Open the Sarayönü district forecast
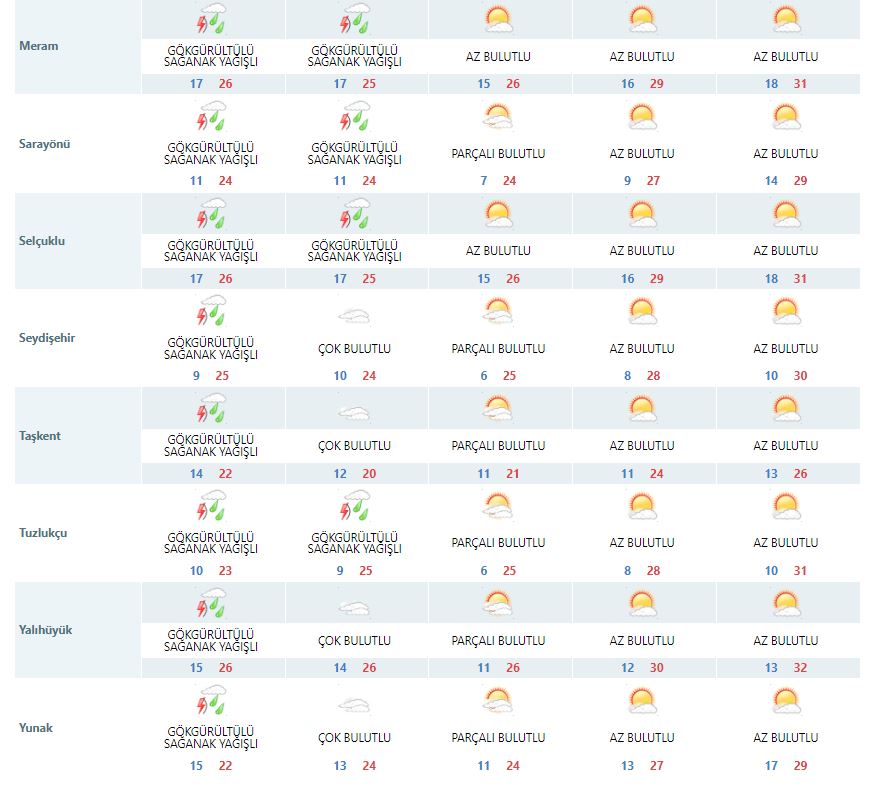The image size is (877, 796). point(46,143)
